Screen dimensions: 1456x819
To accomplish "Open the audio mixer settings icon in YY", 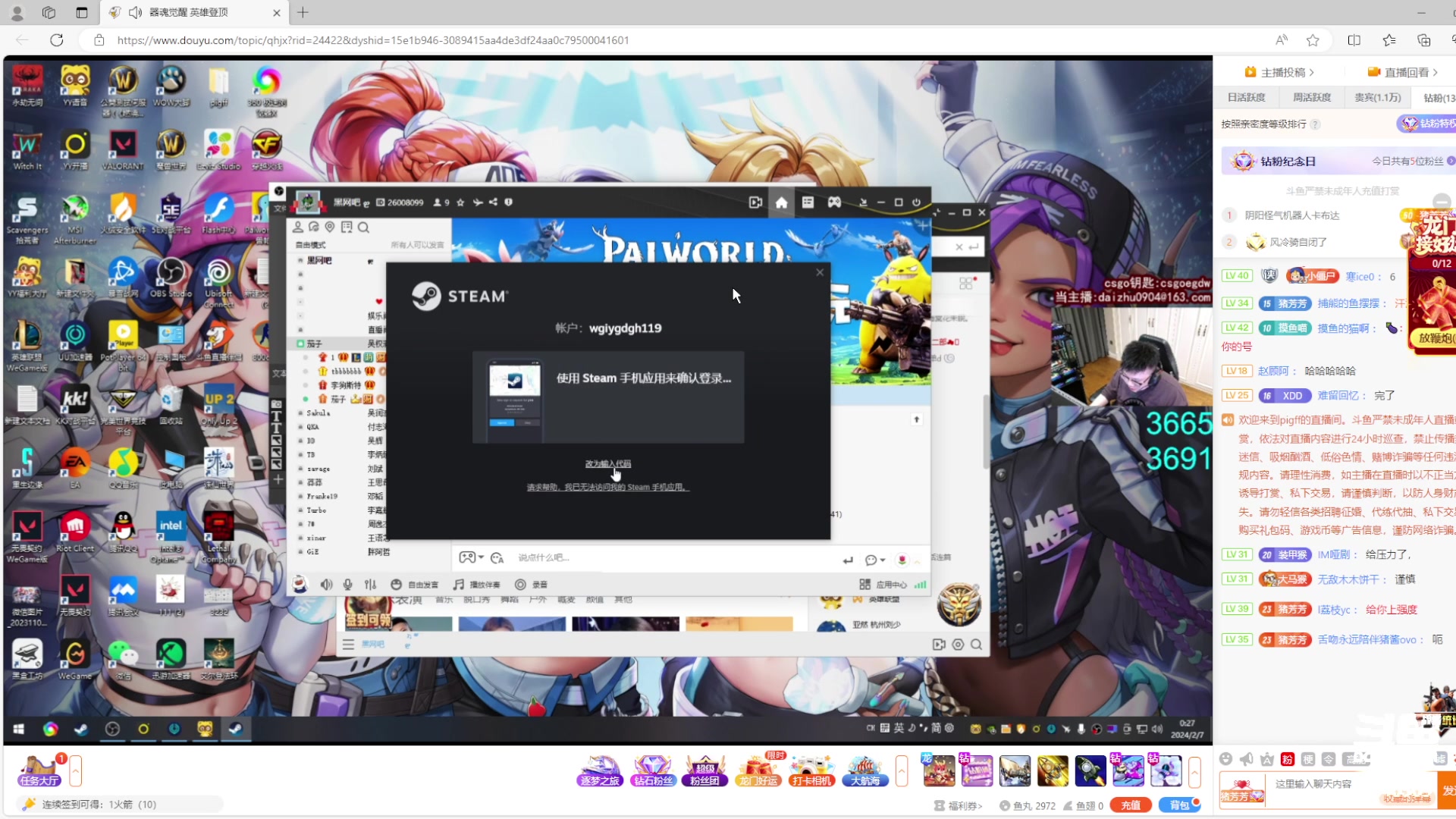I will tap(370, 585).
